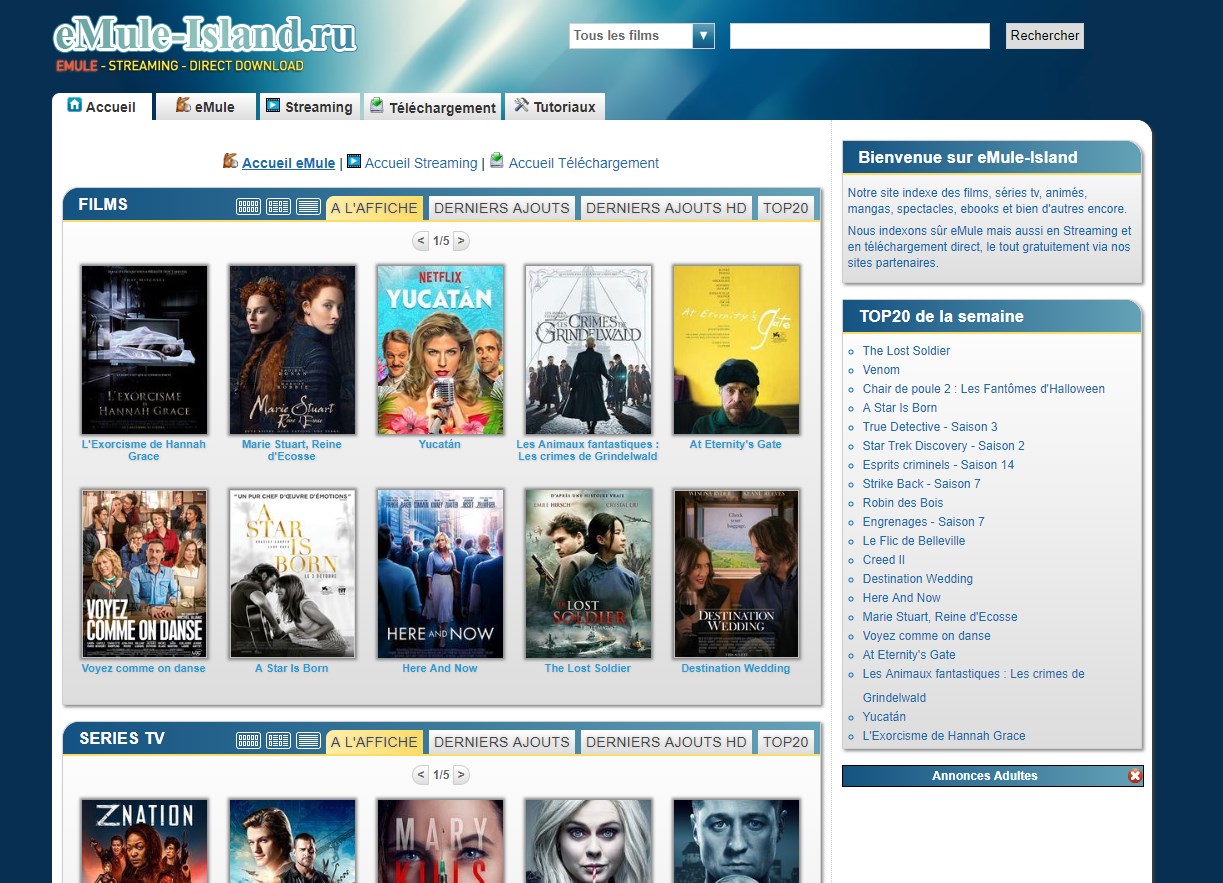Open the 'Tous les films' category dropdown
Image resolution: width=1223 pixels, height=883 pixels.
pos(642,36)
